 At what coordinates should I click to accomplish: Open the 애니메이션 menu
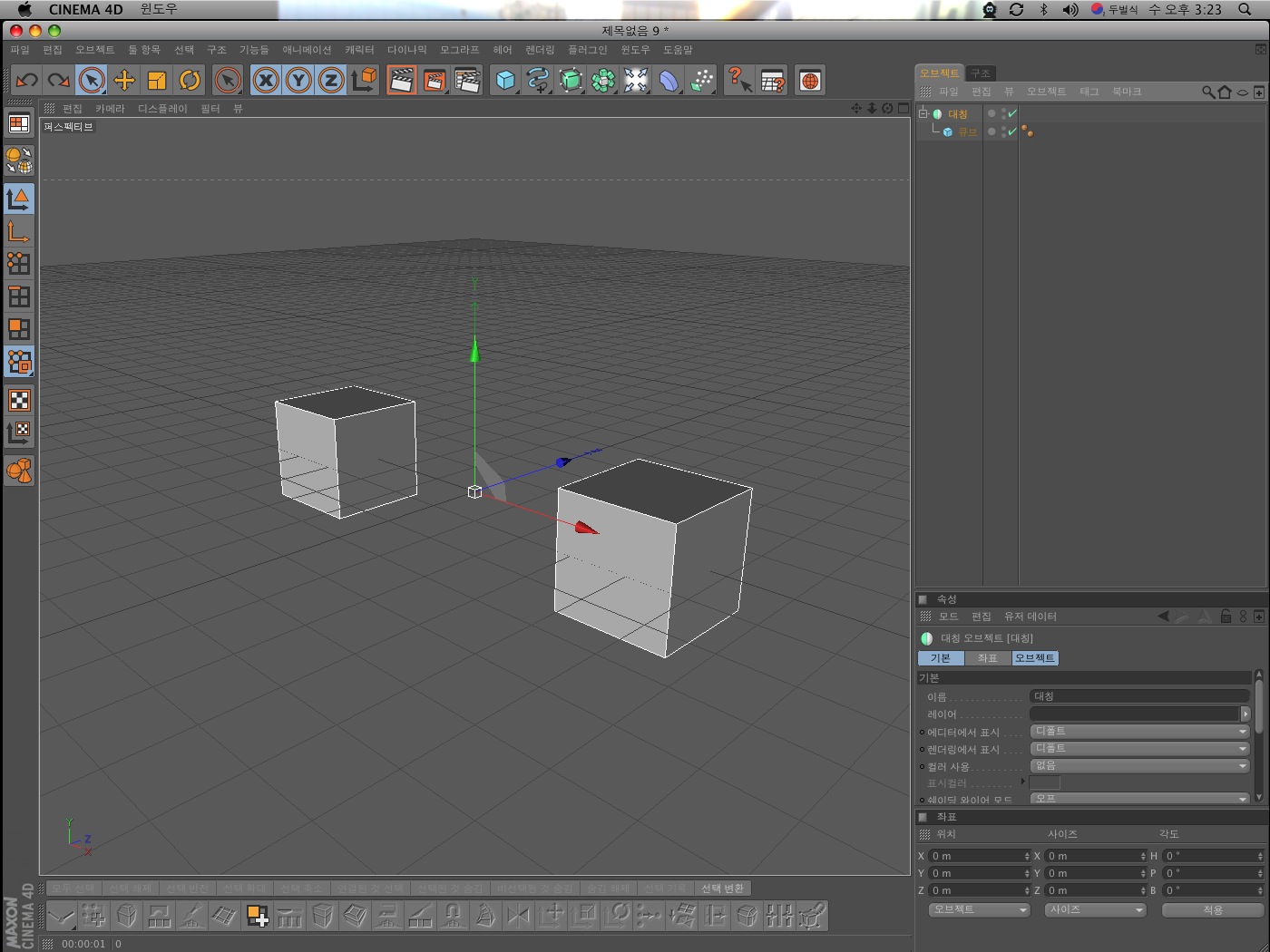click(307, 50)
